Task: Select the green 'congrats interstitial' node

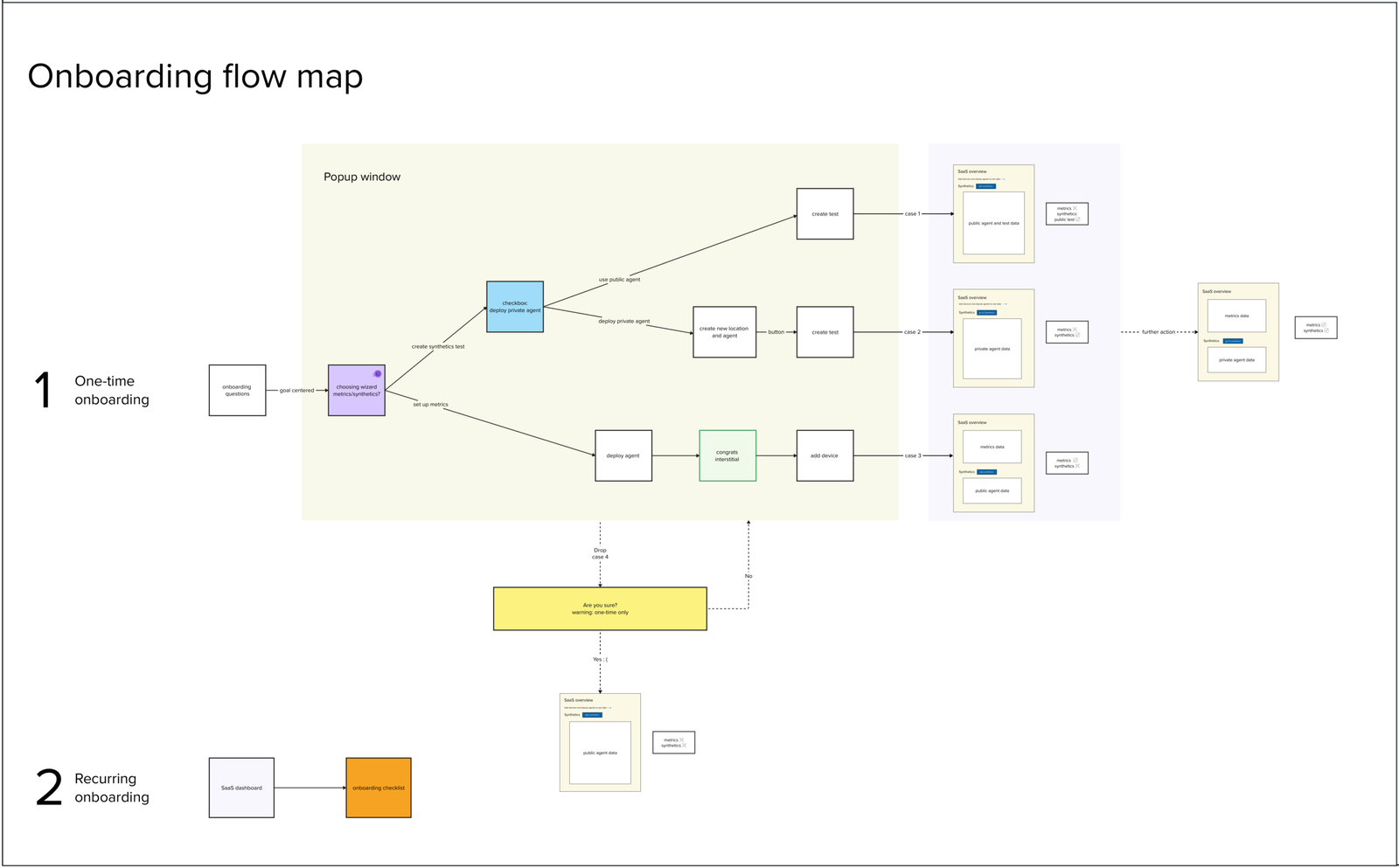Action: pos(727,455)
